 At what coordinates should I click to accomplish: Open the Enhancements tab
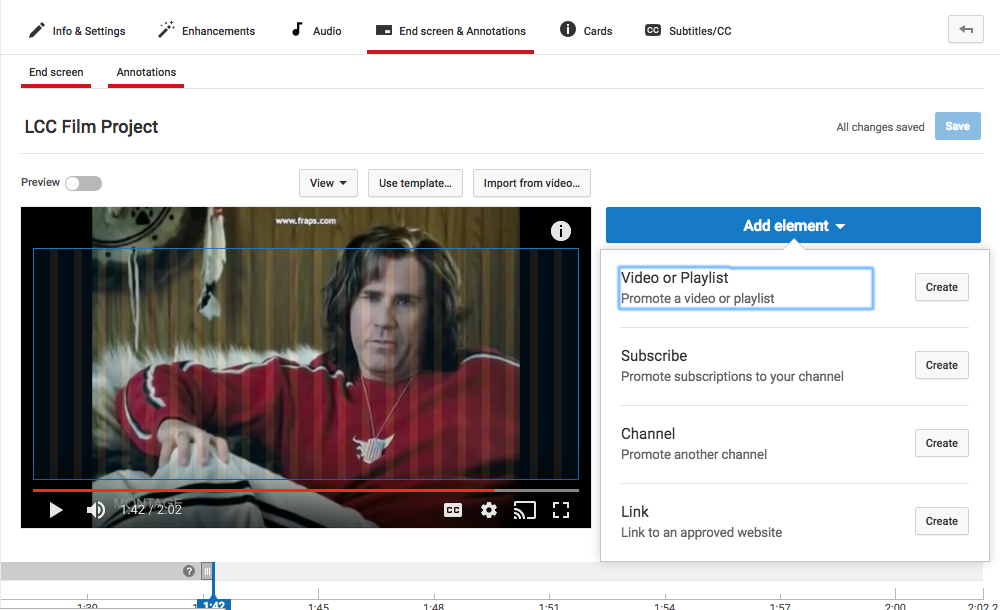coord(207,31)
